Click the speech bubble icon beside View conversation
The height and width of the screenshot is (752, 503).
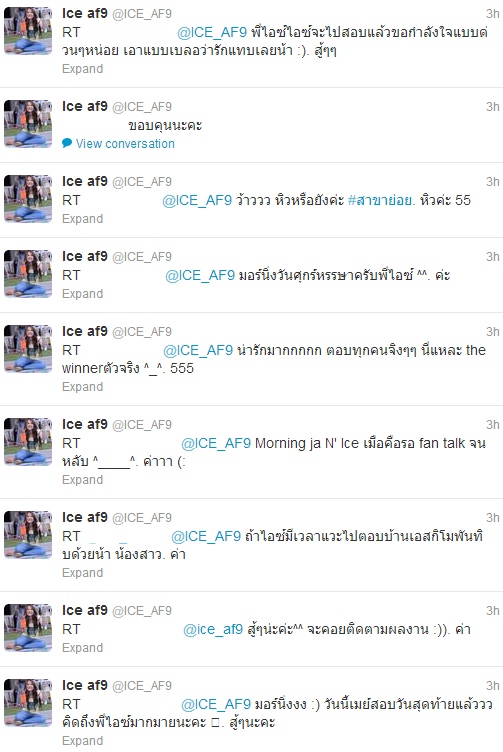click(x=67, y=143)
